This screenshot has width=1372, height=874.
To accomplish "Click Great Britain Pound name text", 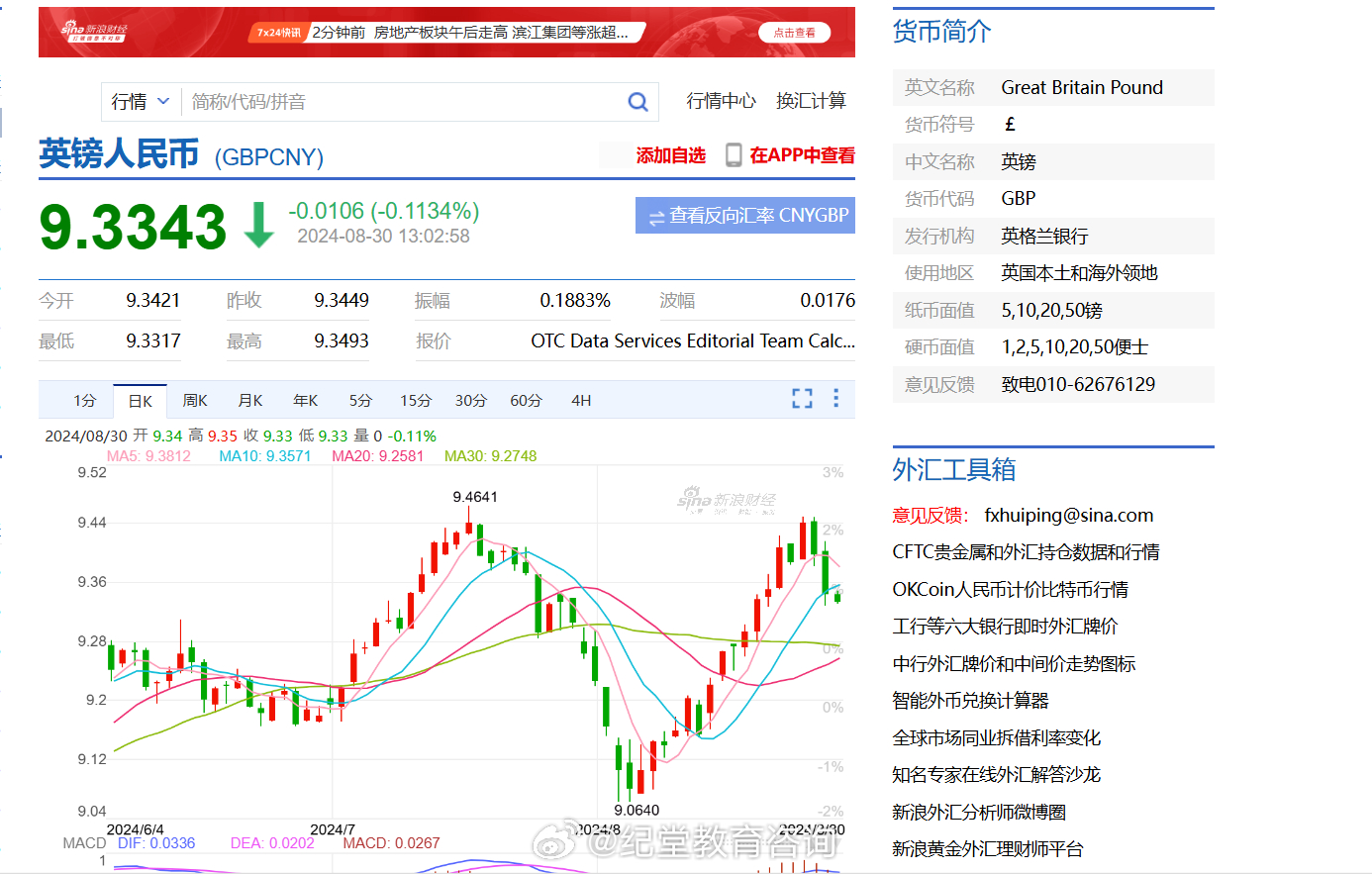I will [x=1082, y=87].
